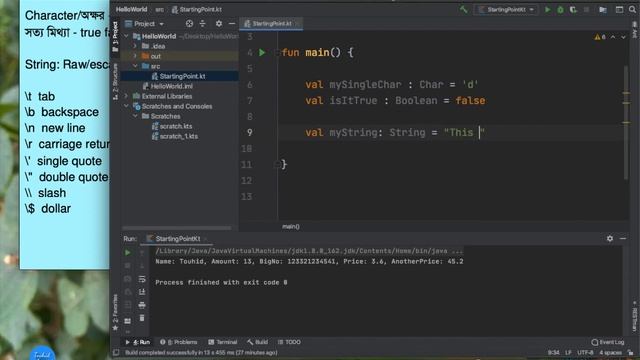Click the Stop button in the top toolbar
The height and width of the screenshot is (360, 640).
[x=587, y=9]
